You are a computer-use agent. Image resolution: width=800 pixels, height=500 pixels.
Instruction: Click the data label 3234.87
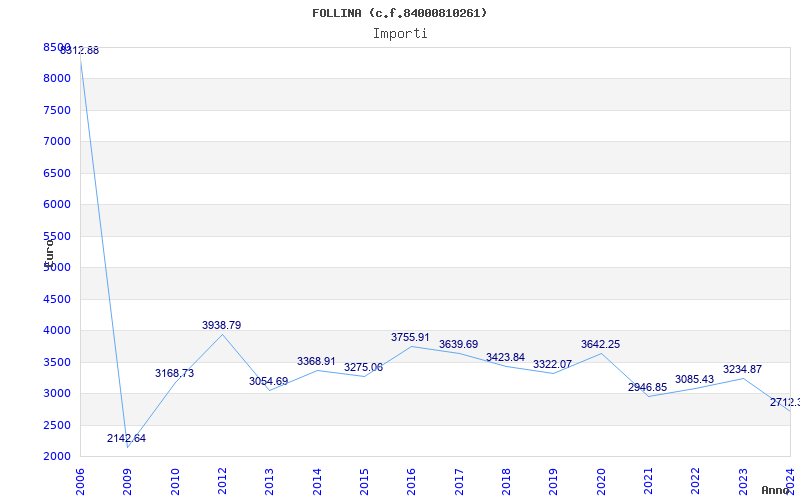tap(742, 370)
